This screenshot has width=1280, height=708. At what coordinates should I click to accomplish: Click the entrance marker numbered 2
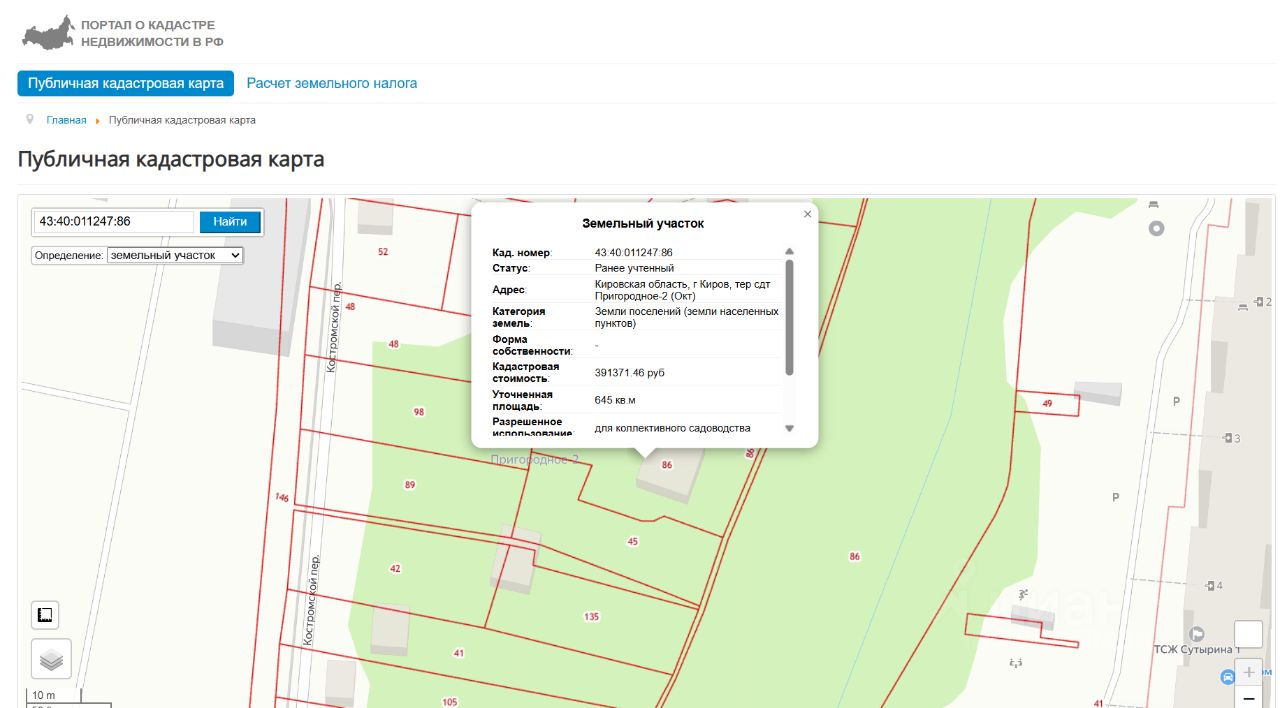(1263, 302)
